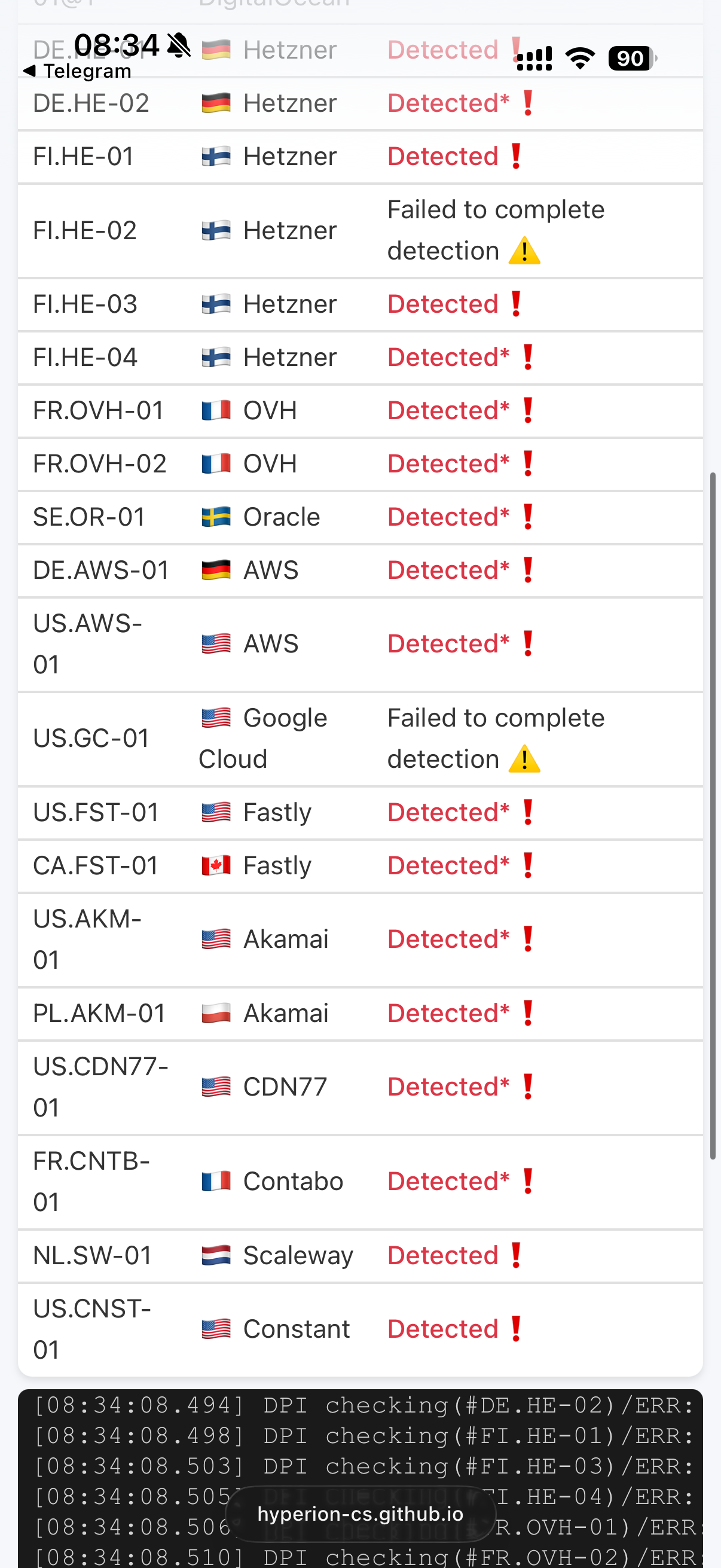The width and height of the screenshot is (721, 1568).
Task: Tap the Dutch flag beside Scaleway
Action: click(216, 1255)
